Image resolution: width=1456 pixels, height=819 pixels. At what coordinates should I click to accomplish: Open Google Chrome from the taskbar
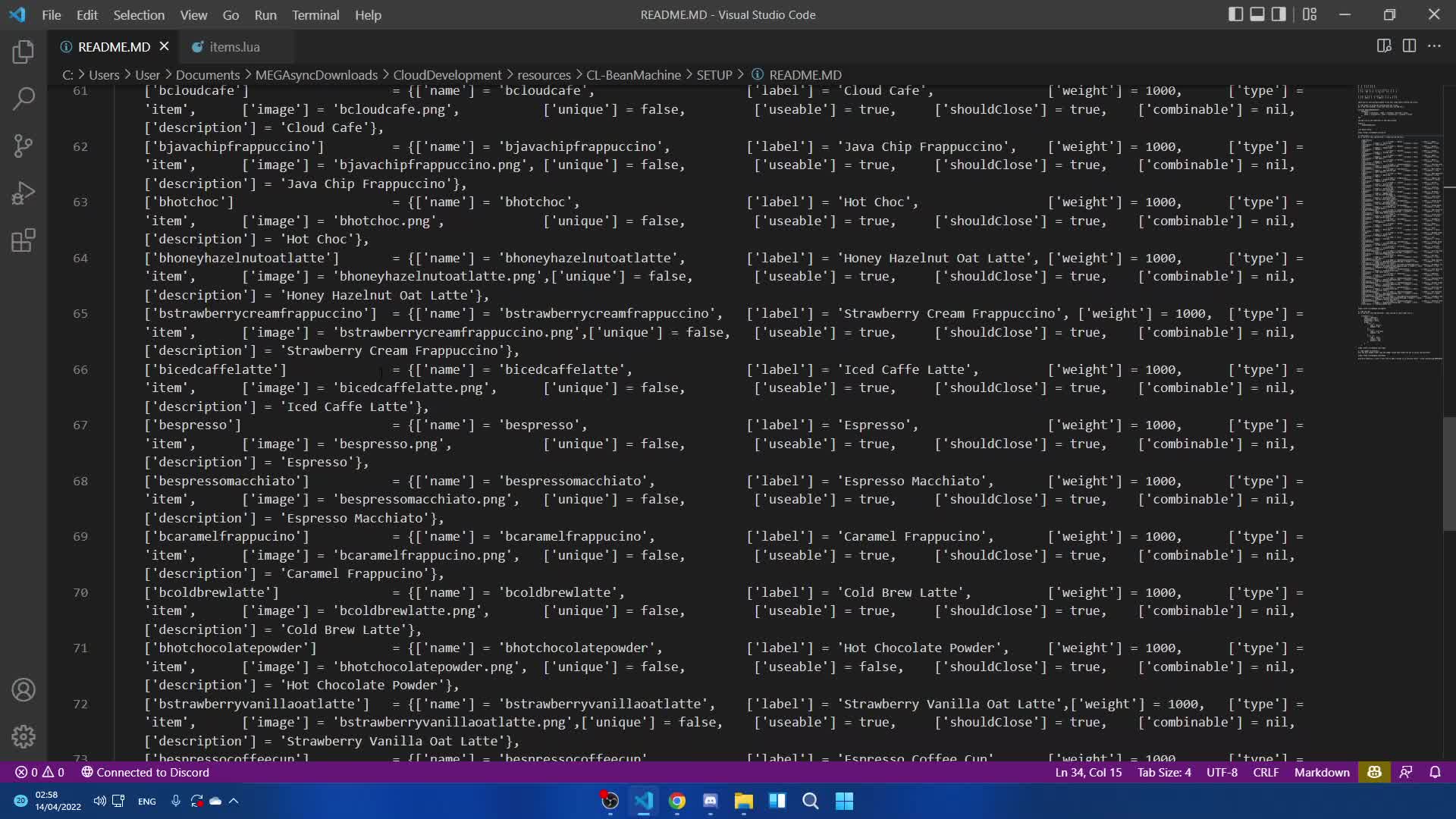[x=677, y=801]
